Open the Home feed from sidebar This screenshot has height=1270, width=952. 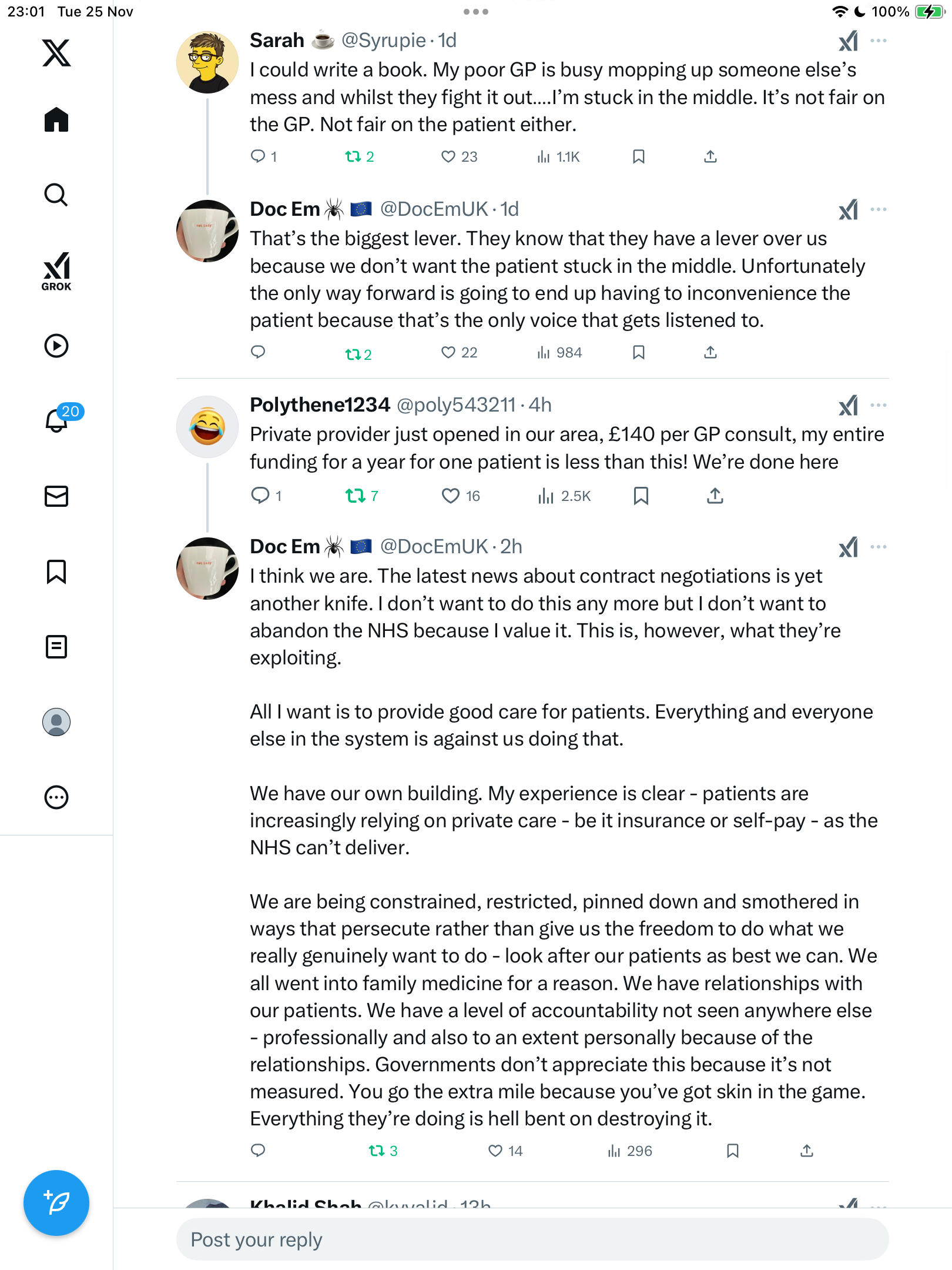coord(56,120)
